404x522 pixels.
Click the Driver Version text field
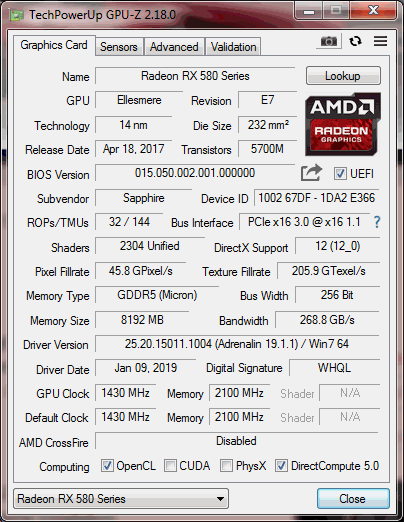pos(237,344)
